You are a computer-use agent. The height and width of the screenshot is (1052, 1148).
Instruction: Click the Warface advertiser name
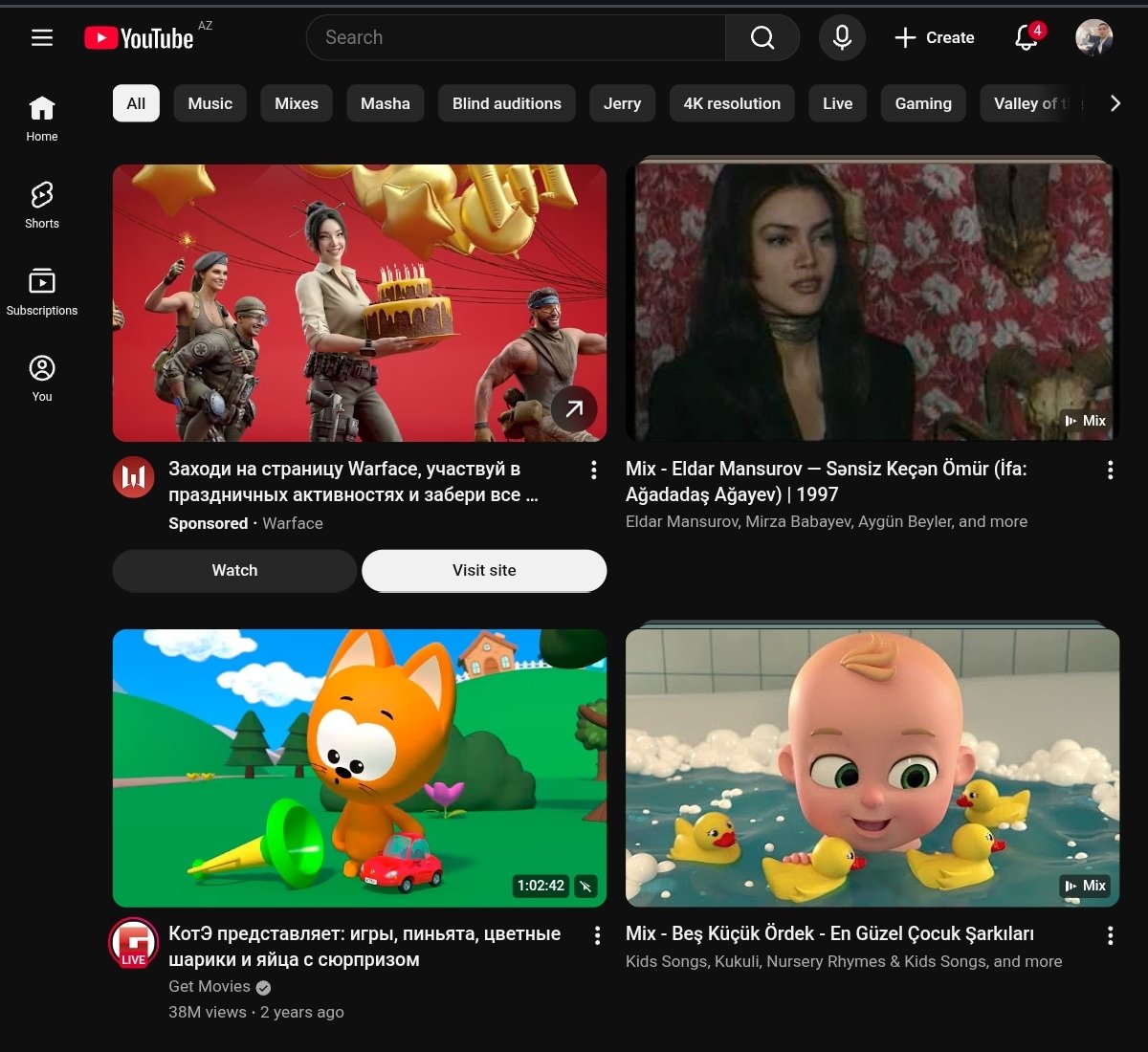[x=293, y=523]
